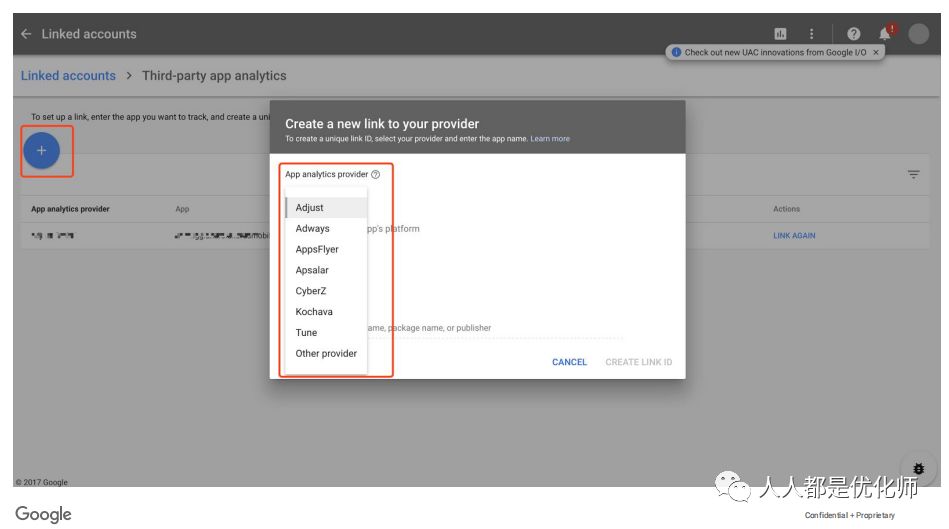Open Linked accounts breadcrumb link
This screenshot has width=949, height=529.
[x=68, y=76]
